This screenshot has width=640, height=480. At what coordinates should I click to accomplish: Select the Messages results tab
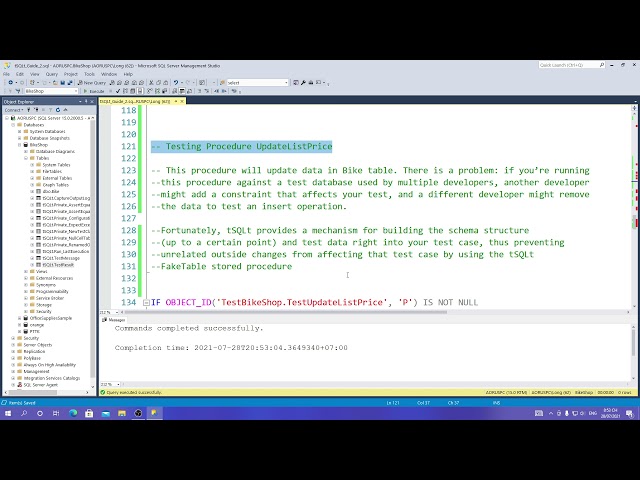[x=114, y=320]
